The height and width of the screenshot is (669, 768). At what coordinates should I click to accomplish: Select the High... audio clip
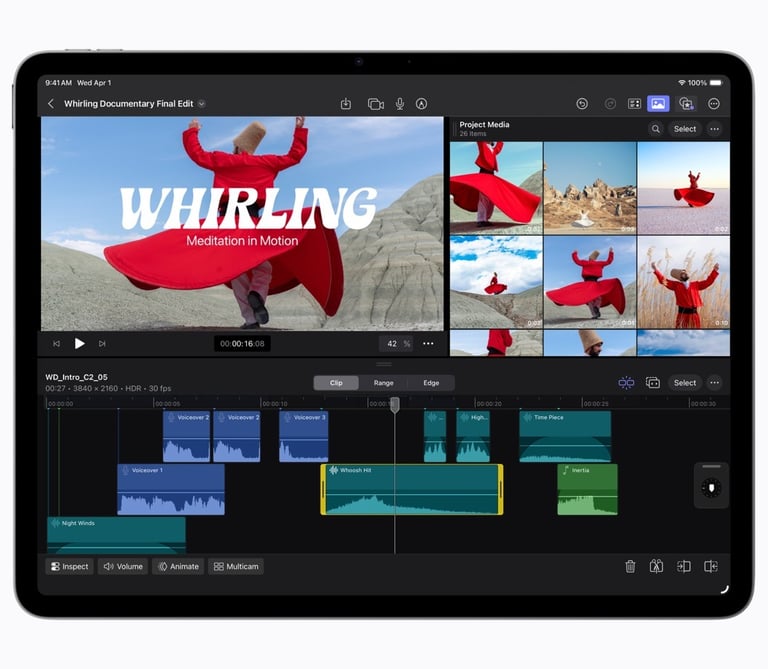[473, 436]
